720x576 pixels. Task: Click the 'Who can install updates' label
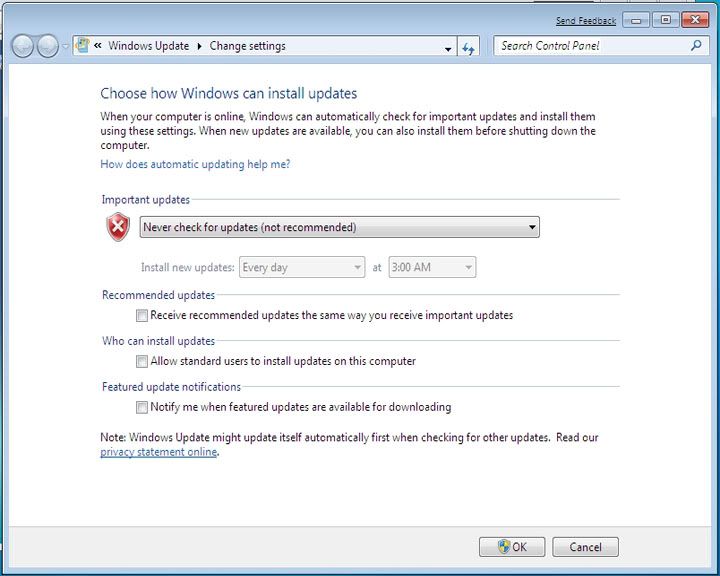158,341
